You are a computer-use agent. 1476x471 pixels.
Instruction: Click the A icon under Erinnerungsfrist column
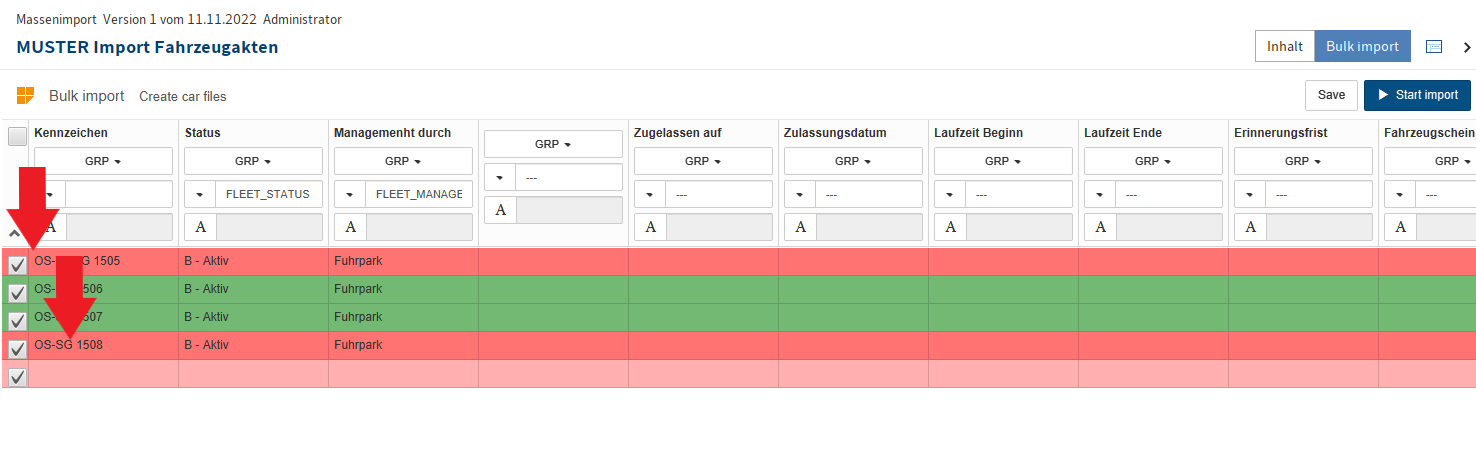click(x=1250, y=227)
